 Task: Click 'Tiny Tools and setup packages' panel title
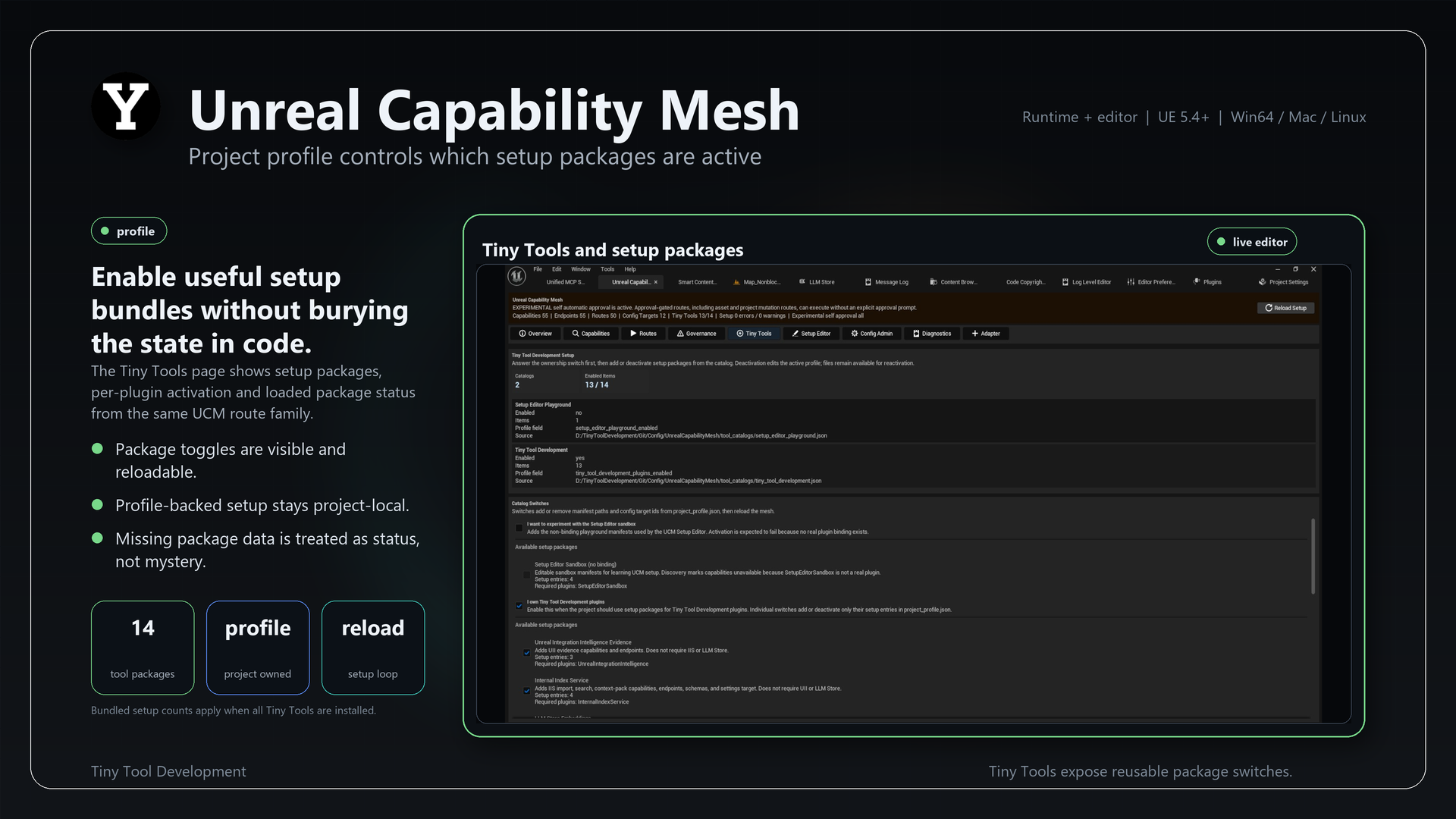point(613,250)
